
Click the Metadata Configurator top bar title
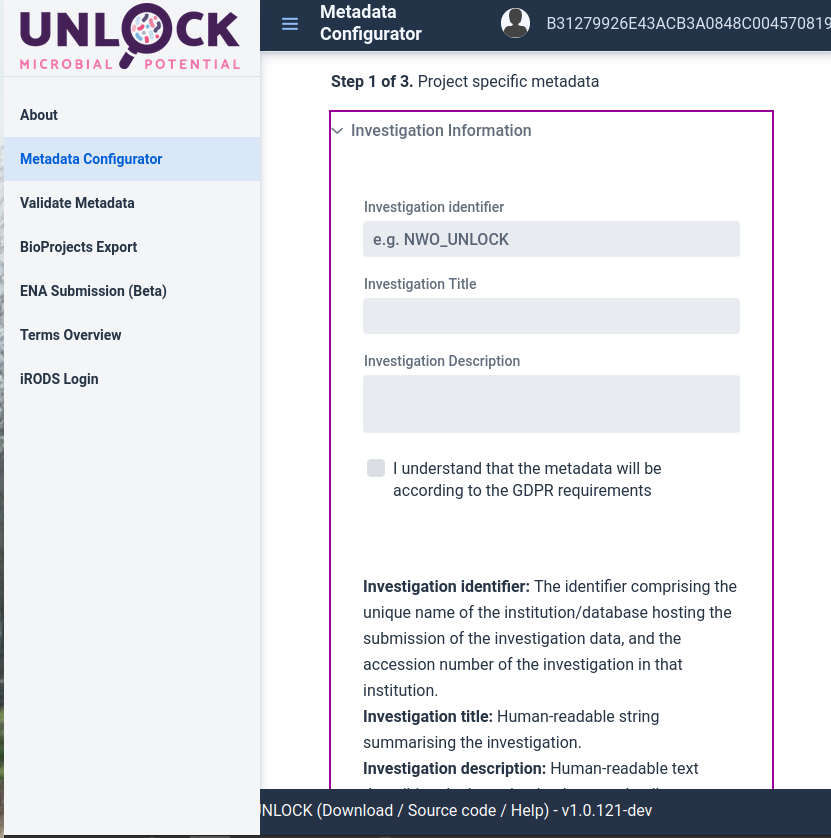point(371,23)
